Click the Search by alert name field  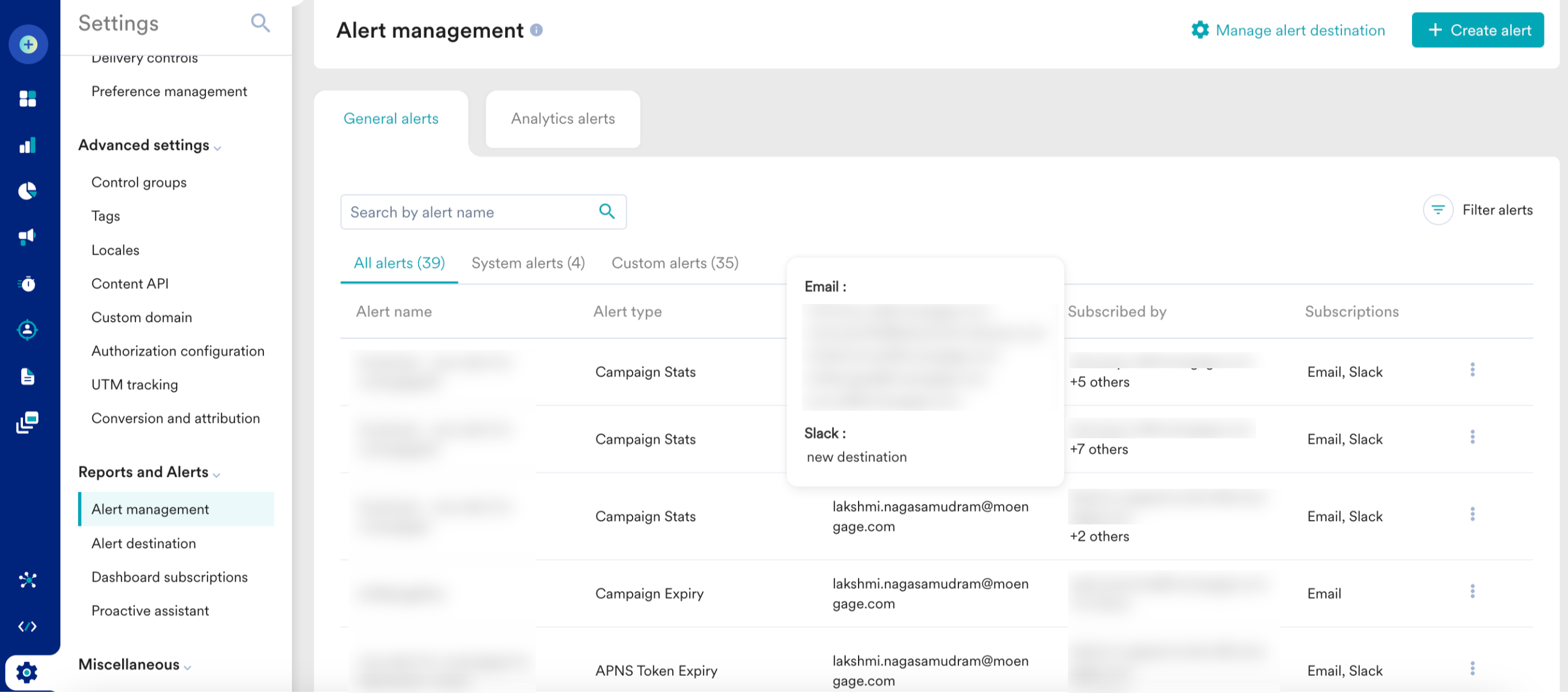[469, 212]
